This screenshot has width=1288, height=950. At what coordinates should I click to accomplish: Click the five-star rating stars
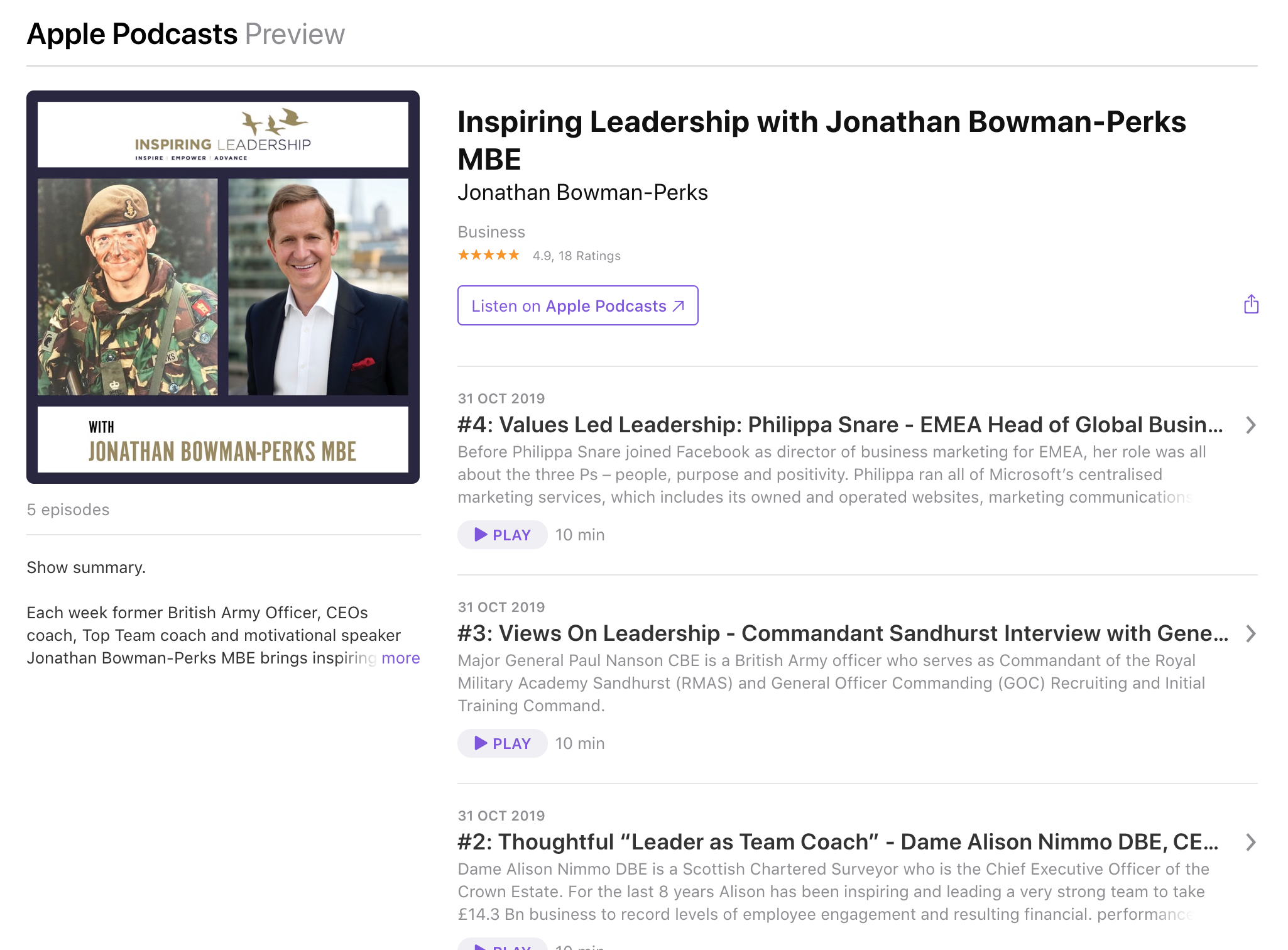tap(488, 255)
